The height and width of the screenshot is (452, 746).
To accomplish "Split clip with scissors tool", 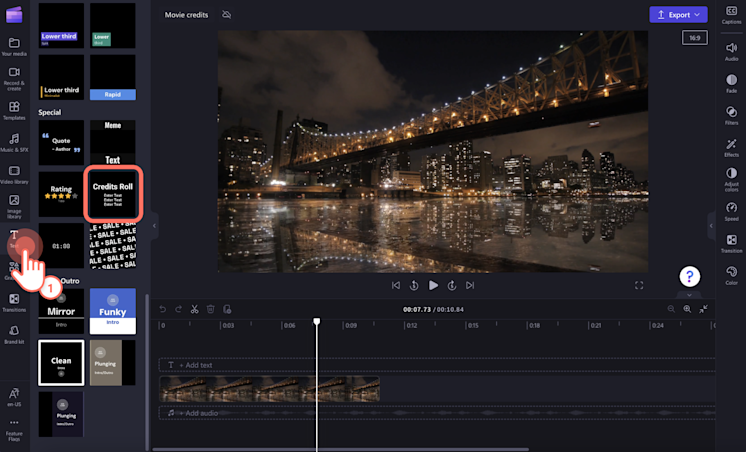I will tap(195, 309).
